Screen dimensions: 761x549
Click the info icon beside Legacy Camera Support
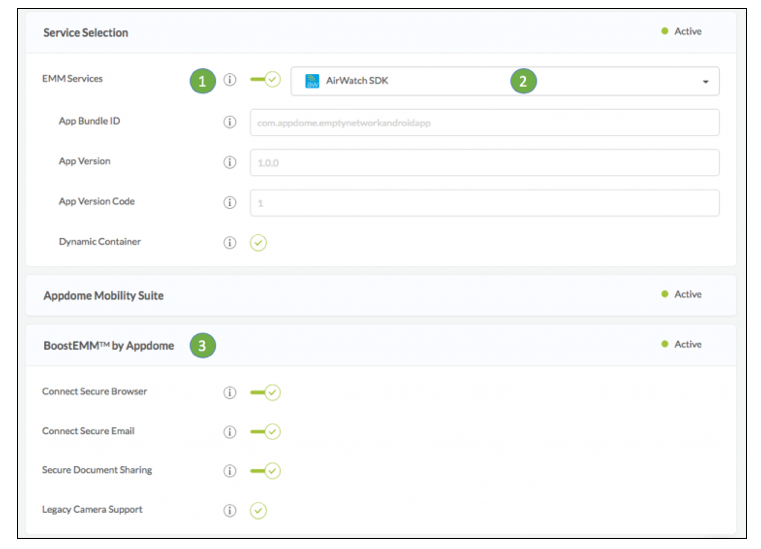[x=230, y=511]
